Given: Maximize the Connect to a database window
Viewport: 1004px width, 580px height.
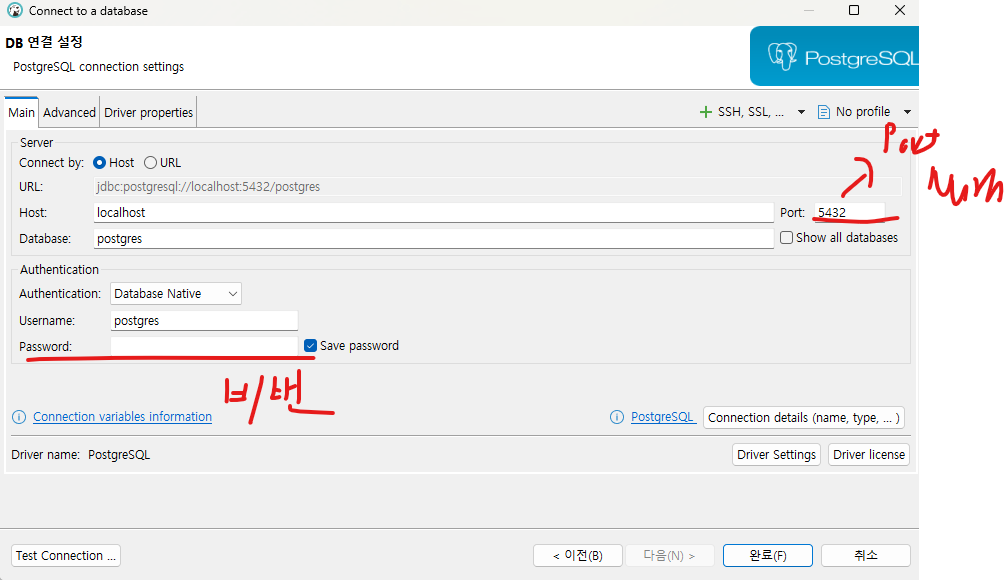Looking at the screenshot, I should pyautogui.click(x=854, y=10).
